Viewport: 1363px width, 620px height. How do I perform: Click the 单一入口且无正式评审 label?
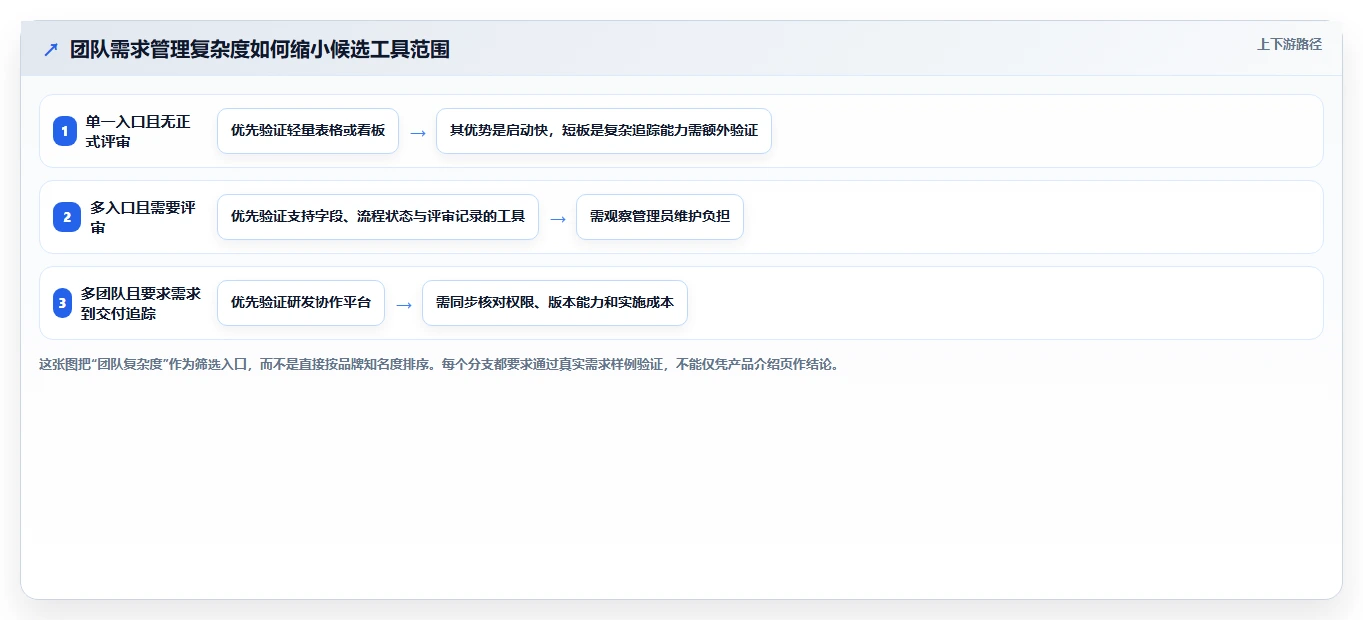pyautogui.click(x=138, y=131)
